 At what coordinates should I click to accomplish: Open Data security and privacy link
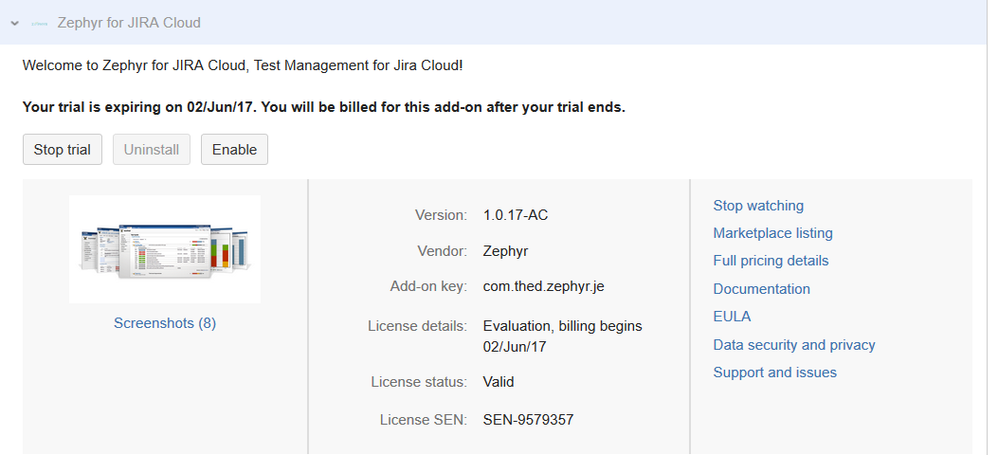[x=793, y=345]
